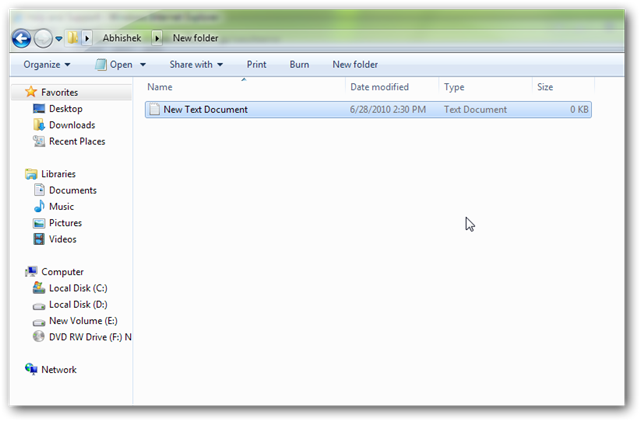Click Burn in the toolbar

tap(299, 65)
